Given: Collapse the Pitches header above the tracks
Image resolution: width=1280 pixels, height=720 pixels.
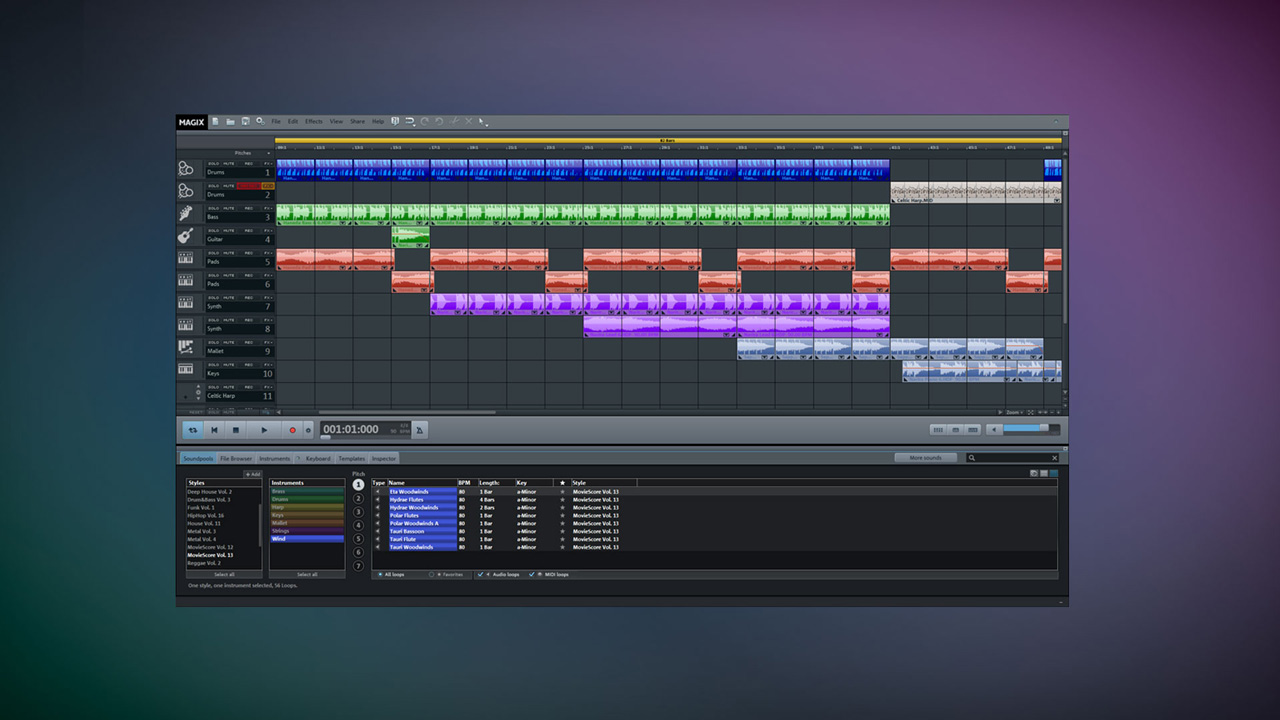Looking at the screenshot, I should [270, 153].
